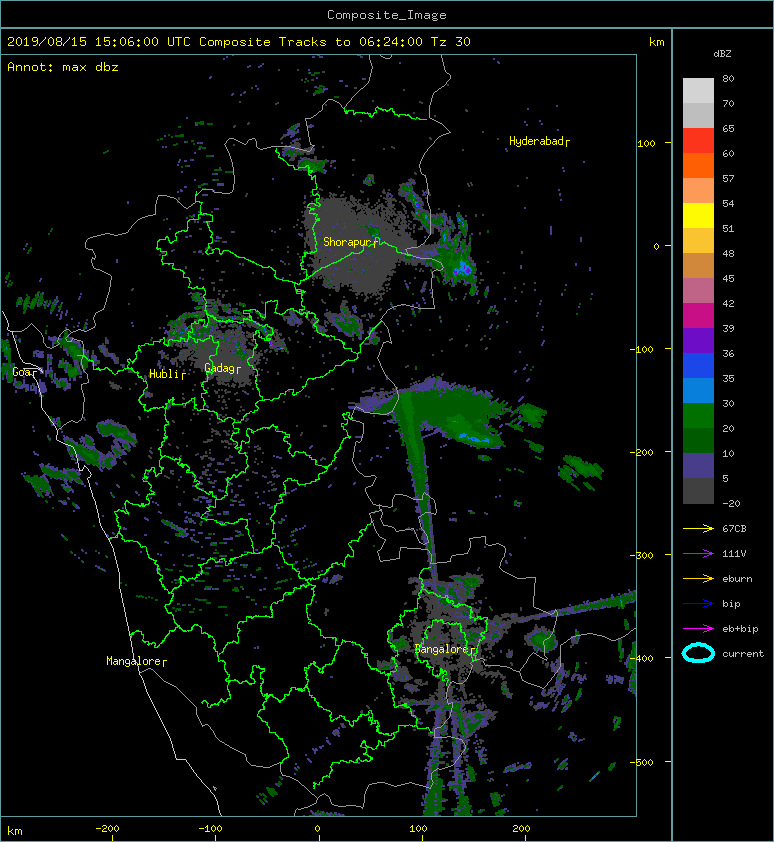Viewport: 774px width, 842px height.
Task: Click the blue bip arrow legend icon
Action: click(698, 604)
